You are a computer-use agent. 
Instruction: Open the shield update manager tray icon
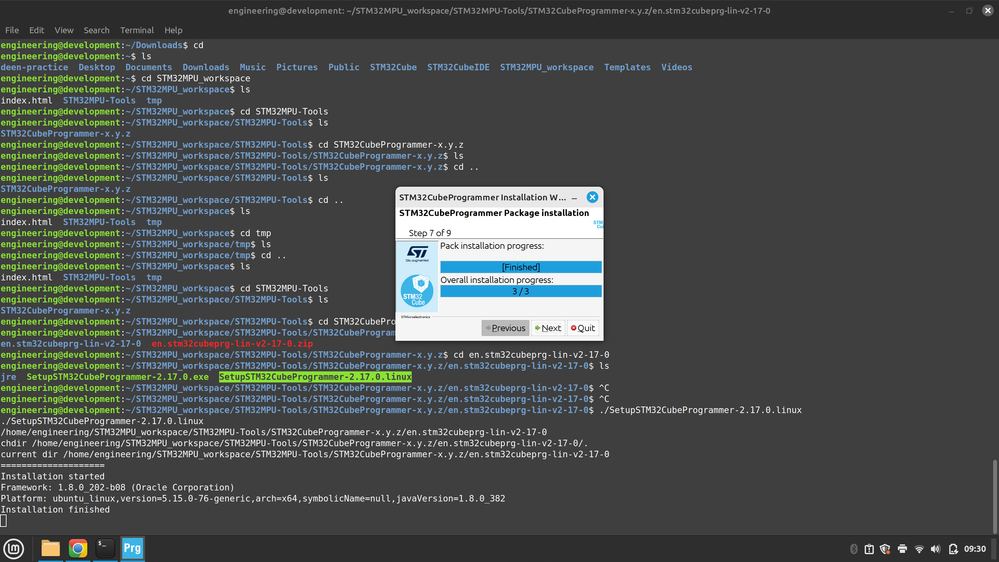tap(885, 549)
